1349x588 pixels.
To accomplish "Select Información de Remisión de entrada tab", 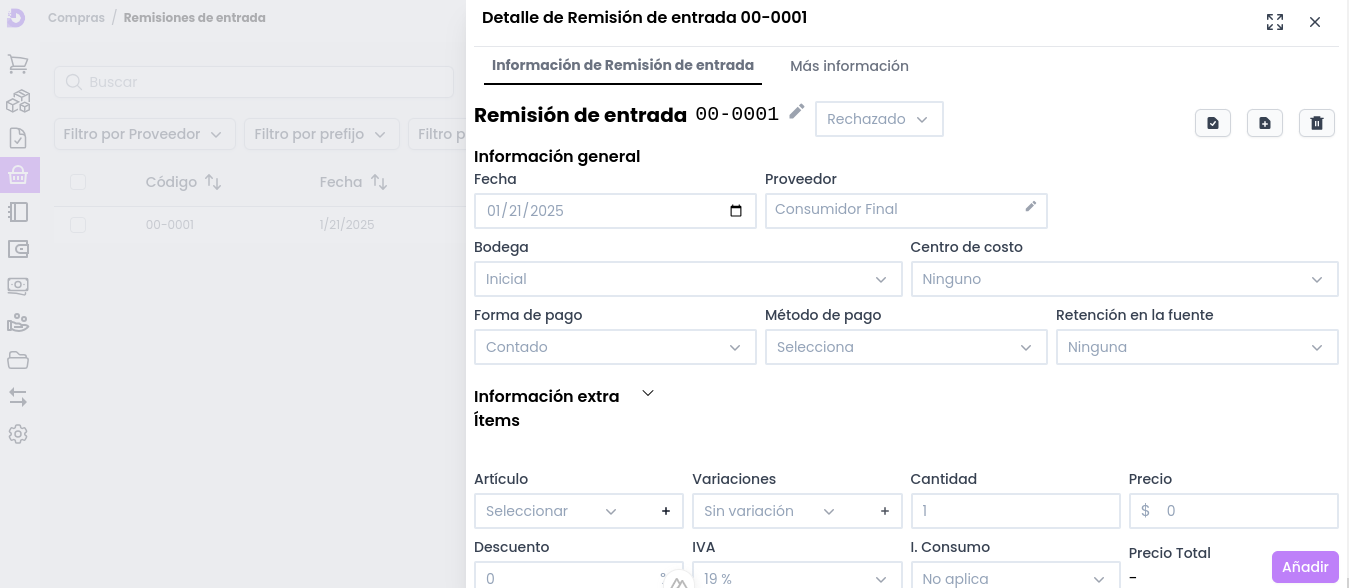I will (622, 66).
